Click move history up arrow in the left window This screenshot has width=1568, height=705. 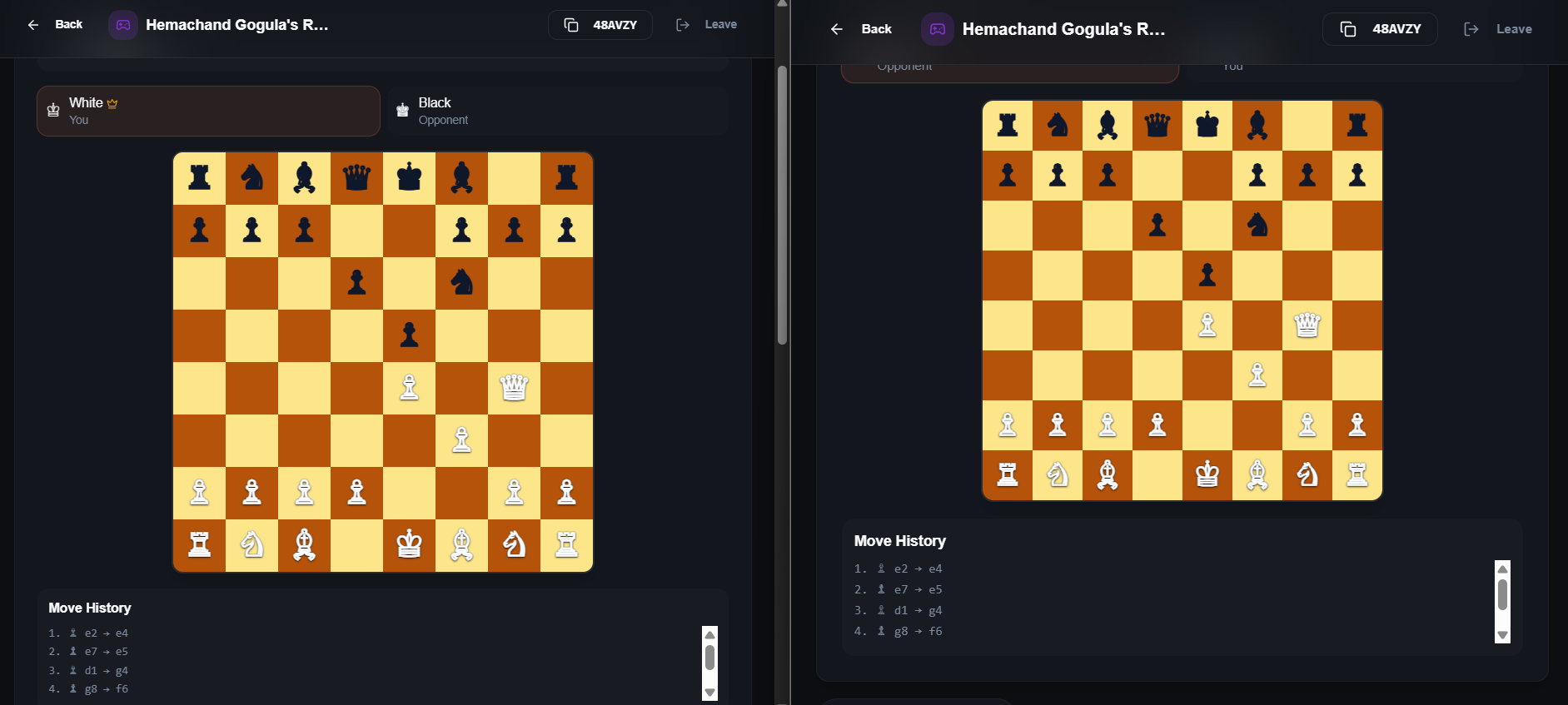709,634
